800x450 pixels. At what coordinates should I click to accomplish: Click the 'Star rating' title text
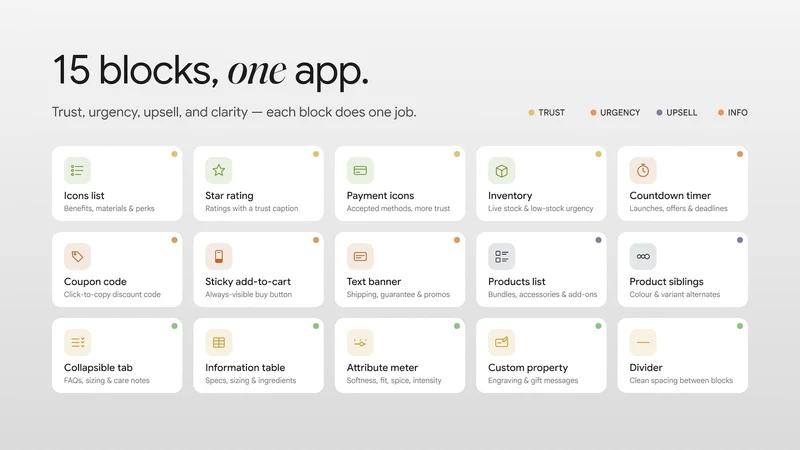(x=229, y=196)
